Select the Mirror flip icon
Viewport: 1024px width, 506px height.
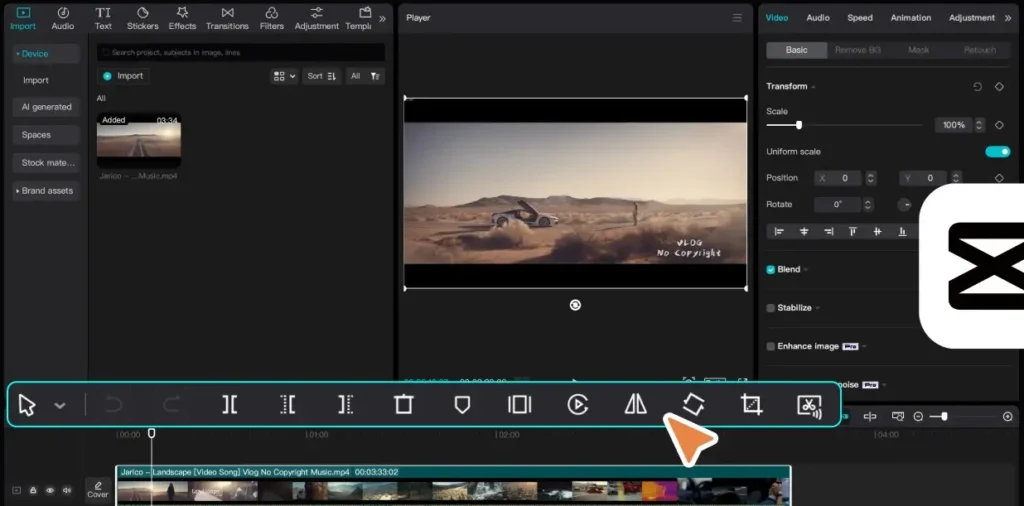635,405
